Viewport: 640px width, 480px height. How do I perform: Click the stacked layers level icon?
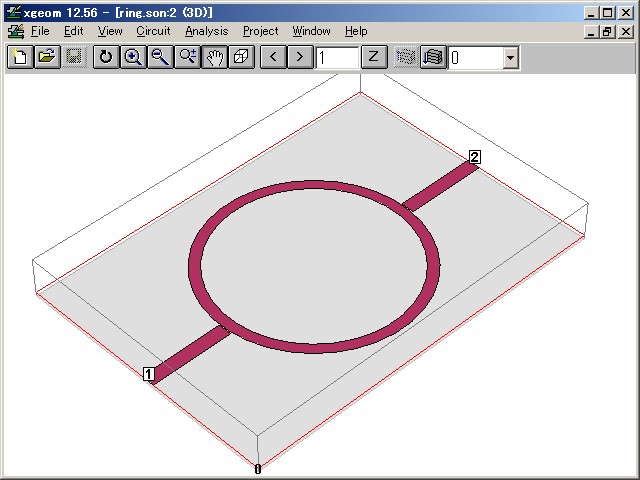(433, 57)
